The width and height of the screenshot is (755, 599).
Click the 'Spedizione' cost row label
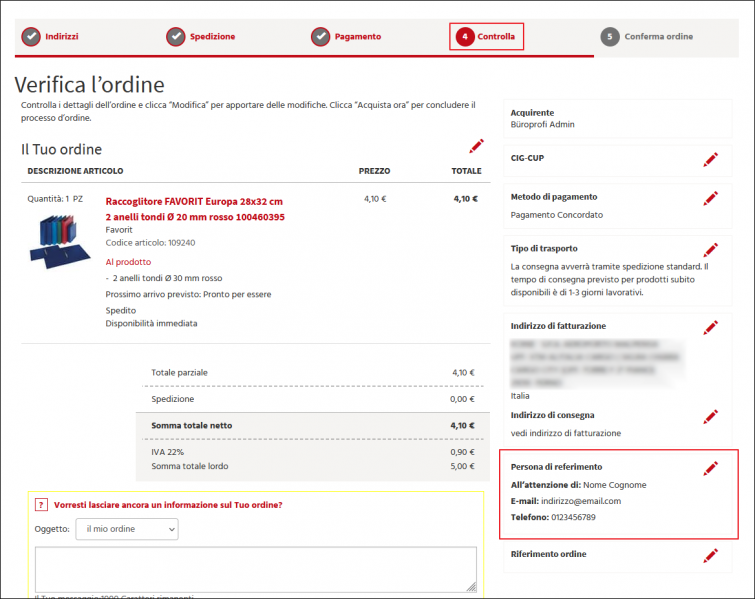(x=172, y=399)
